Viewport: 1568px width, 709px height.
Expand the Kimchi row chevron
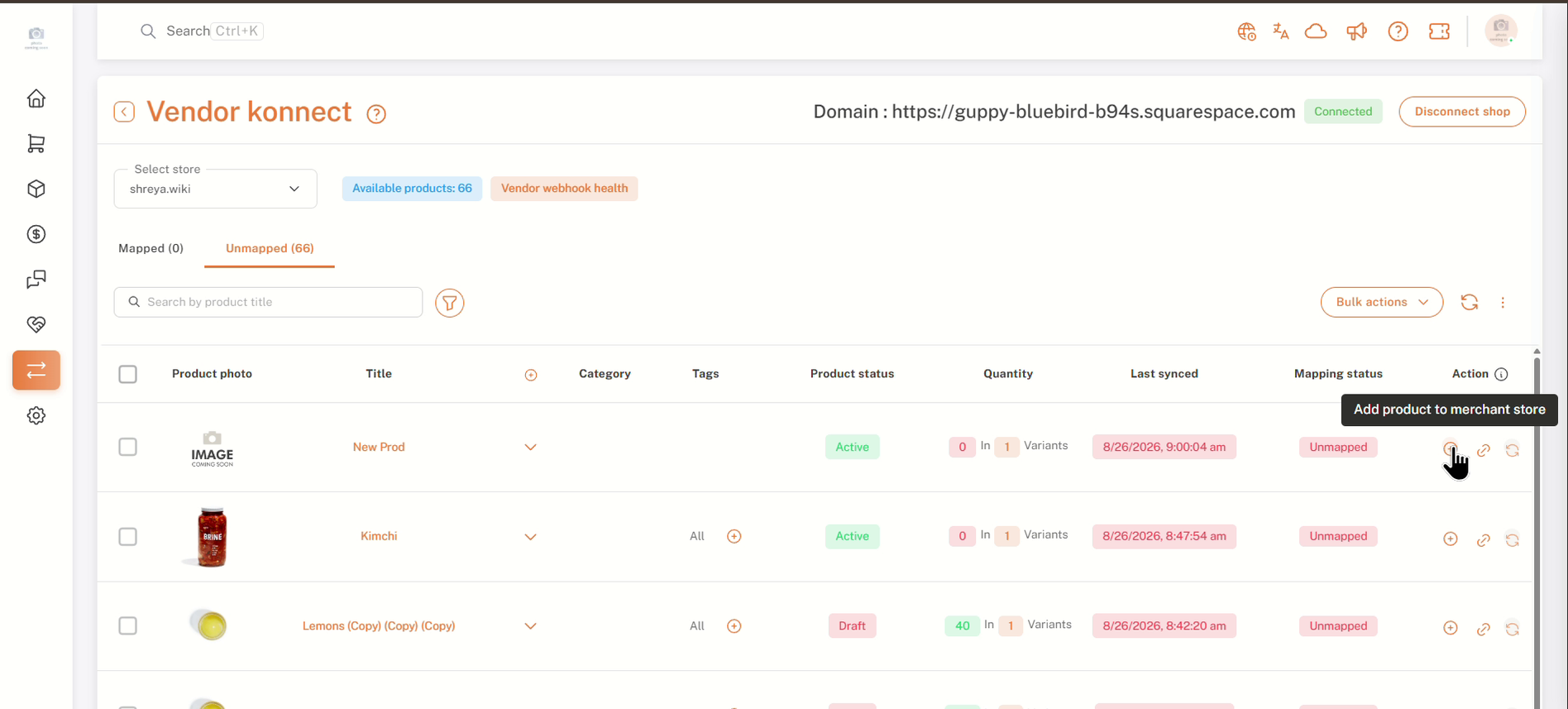[531, 537]
